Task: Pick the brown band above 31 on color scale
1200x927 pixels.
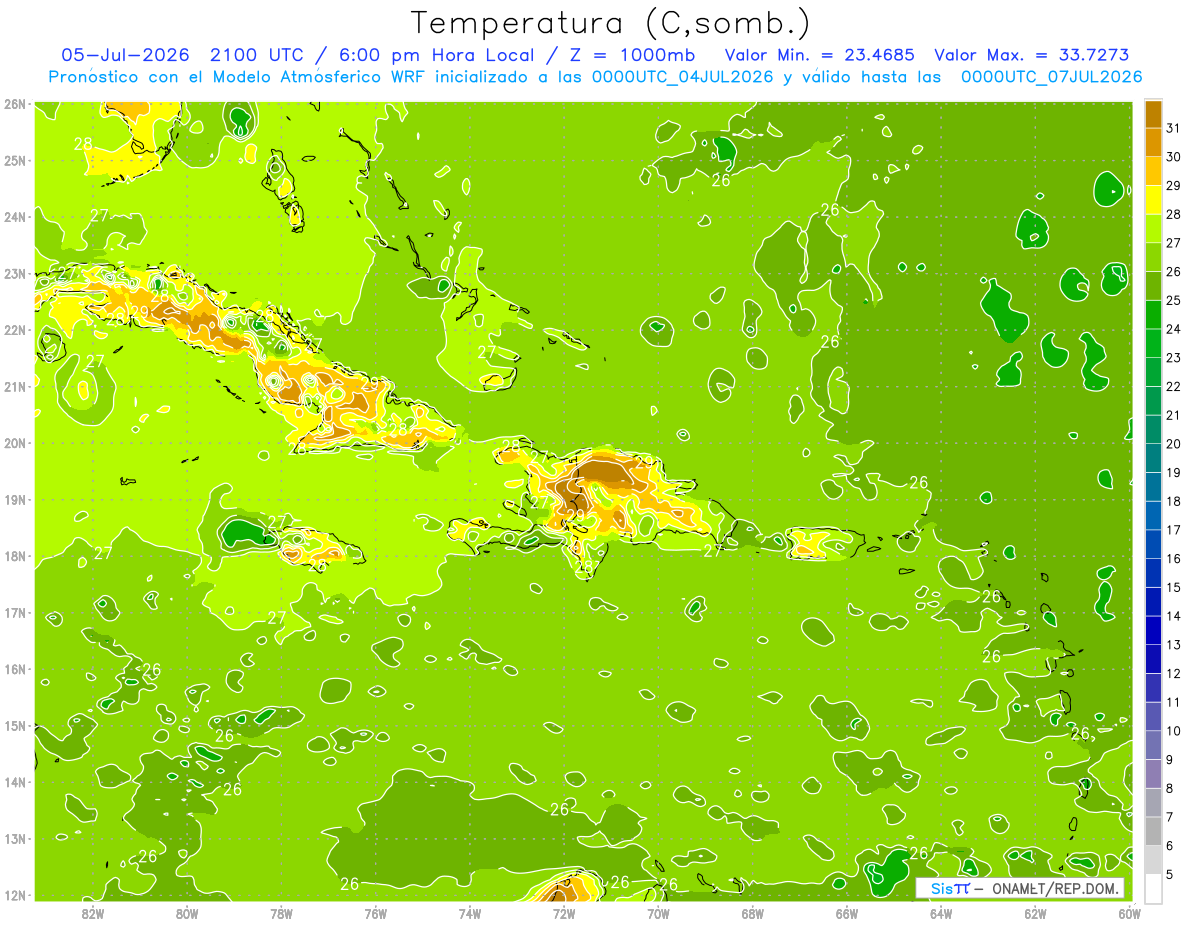Action: tap(1153, 113)
